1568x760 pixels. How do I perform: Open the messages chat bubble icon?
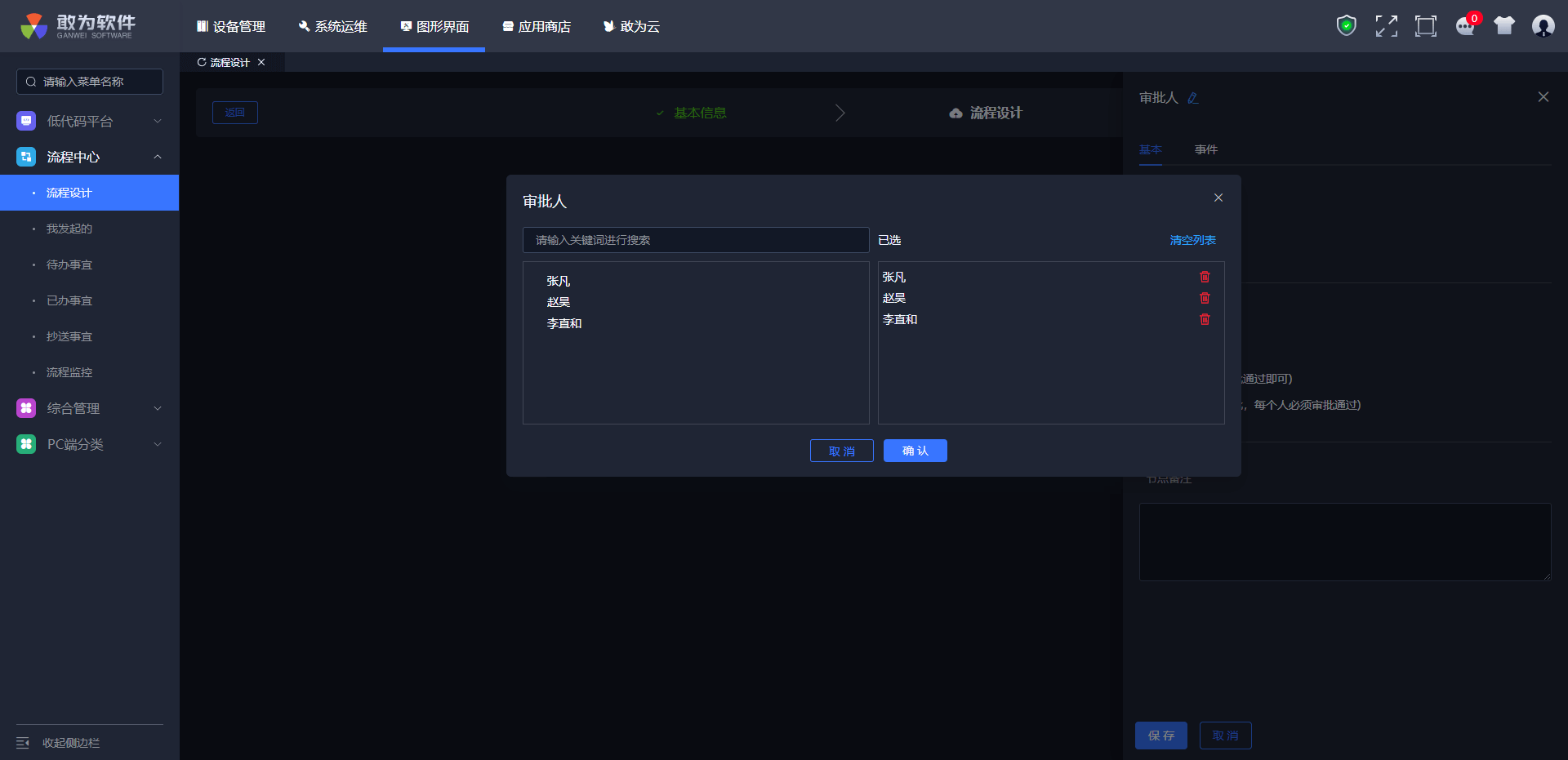(1466, 26)
